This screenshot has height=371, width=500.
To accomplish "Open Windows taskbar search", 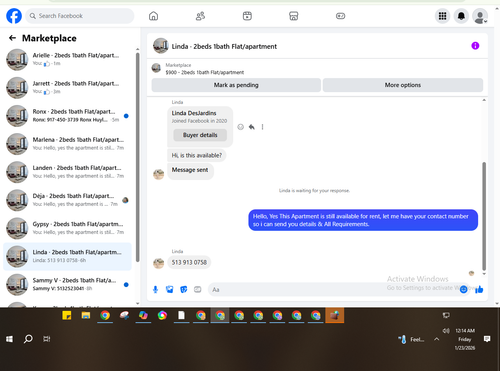I will 28,339.
